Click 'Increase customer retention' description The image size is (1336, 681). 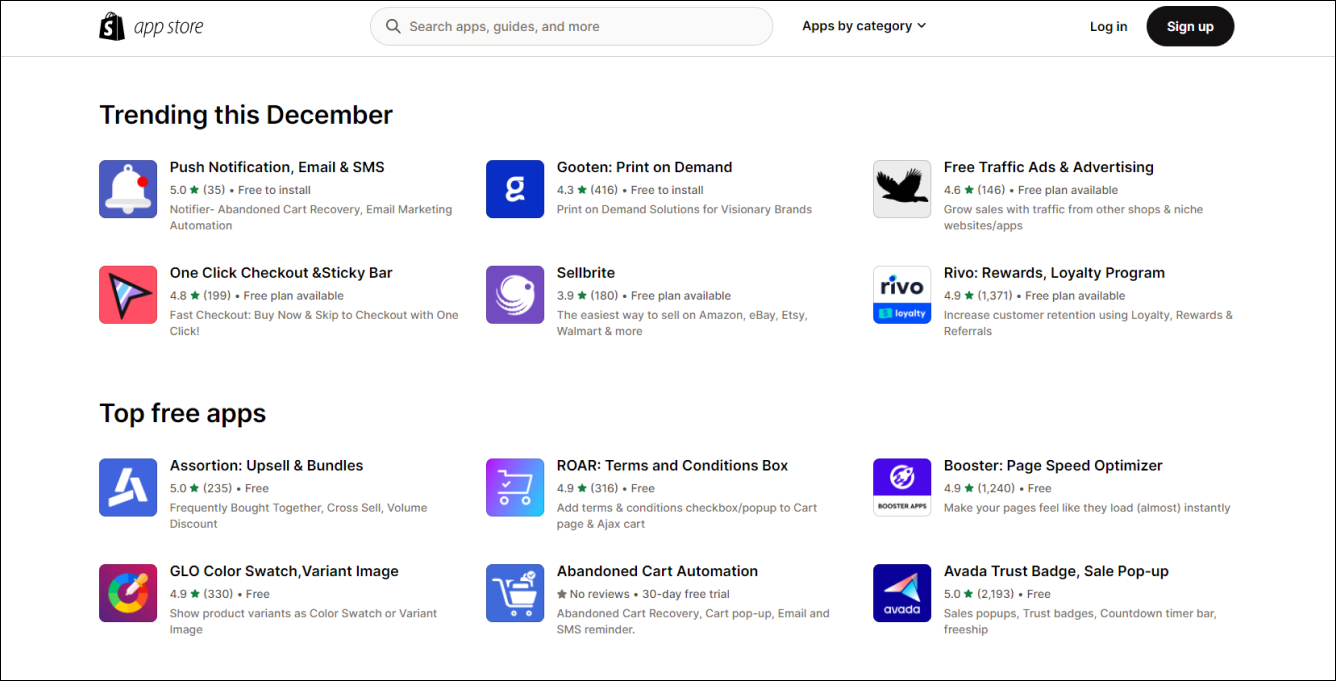point(1088,323)
